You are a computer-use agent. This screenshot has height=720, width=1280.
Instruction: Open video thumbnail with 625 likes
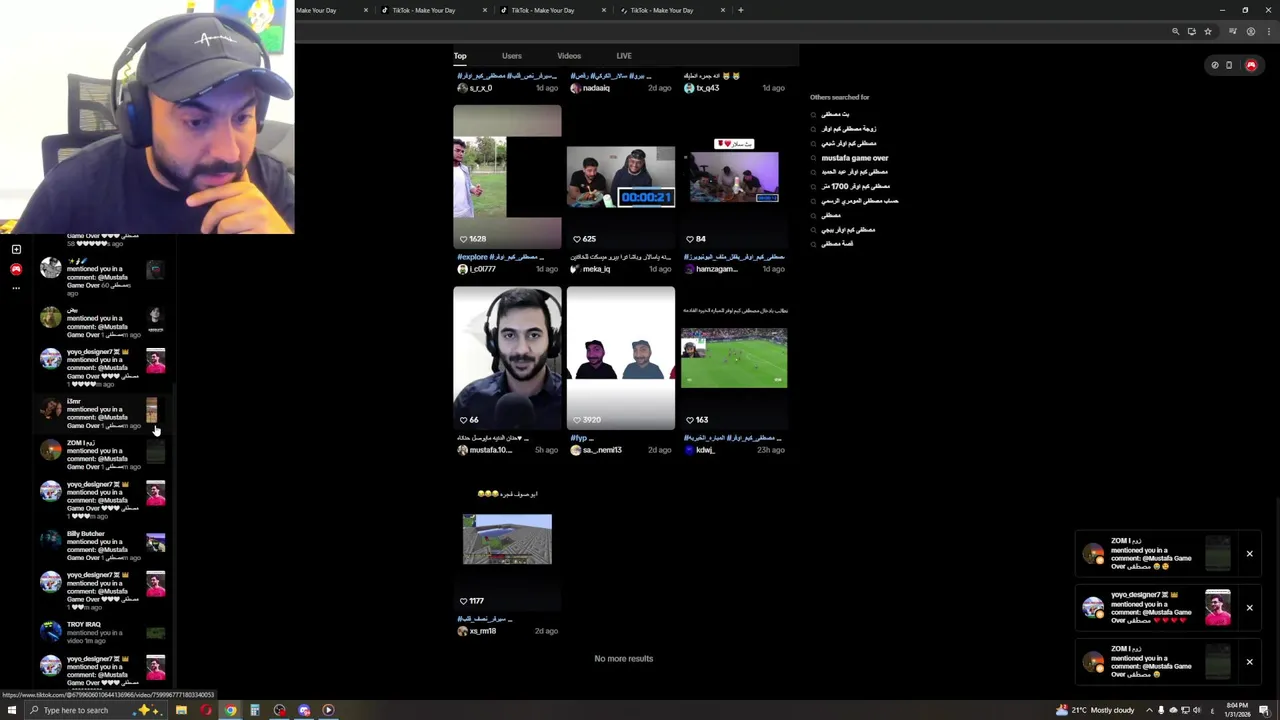pos(621,176)
